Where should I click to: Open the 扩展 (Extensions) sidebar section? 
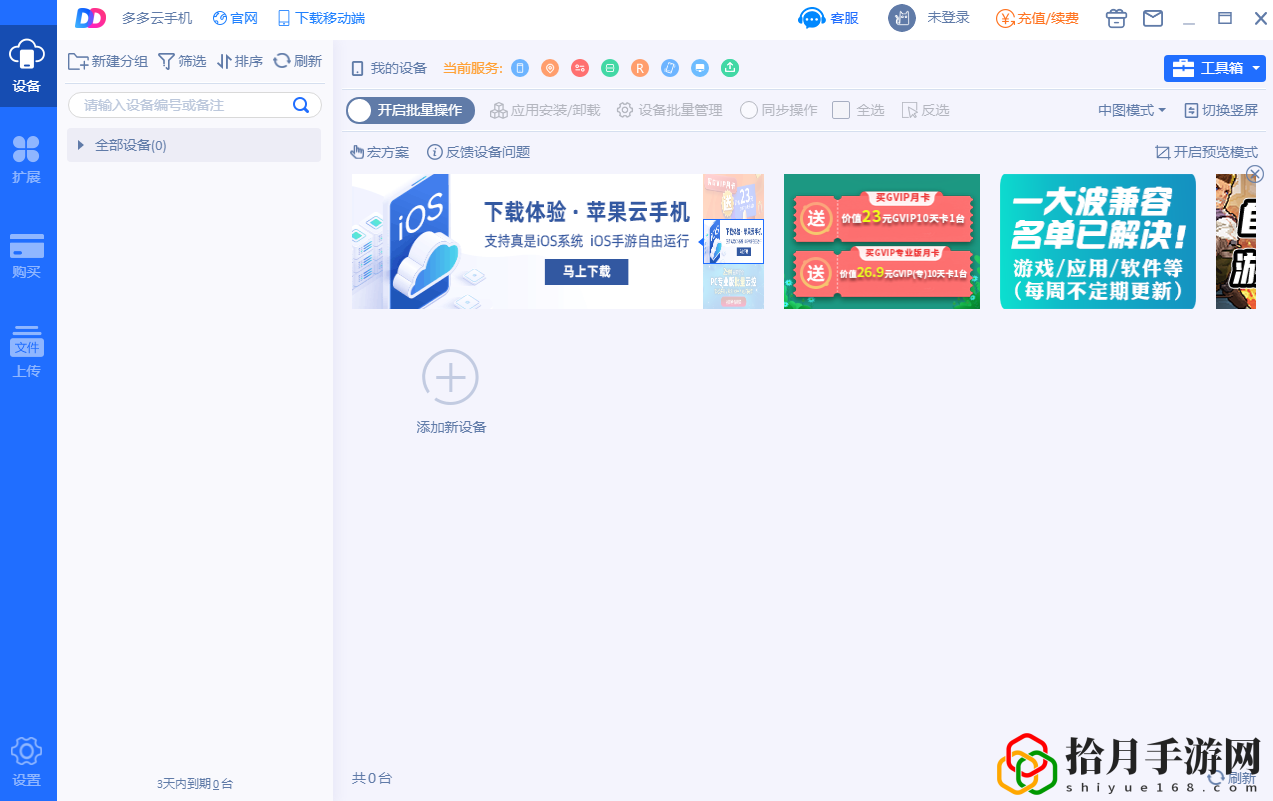[x=27, y=160]
